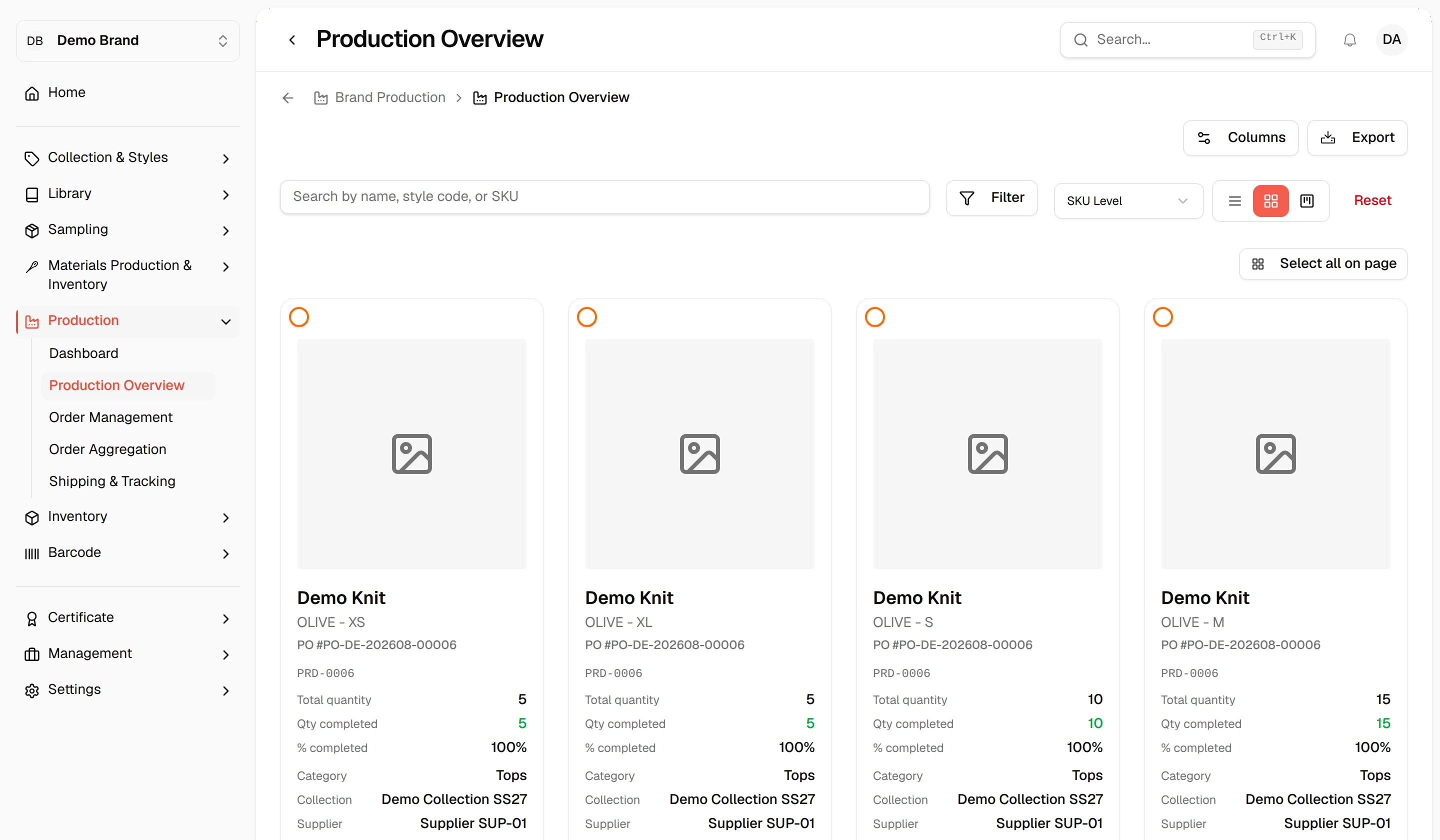Select the OLIVE - XS card circle
Viewport: 1440px width, 840px height.
299,316
